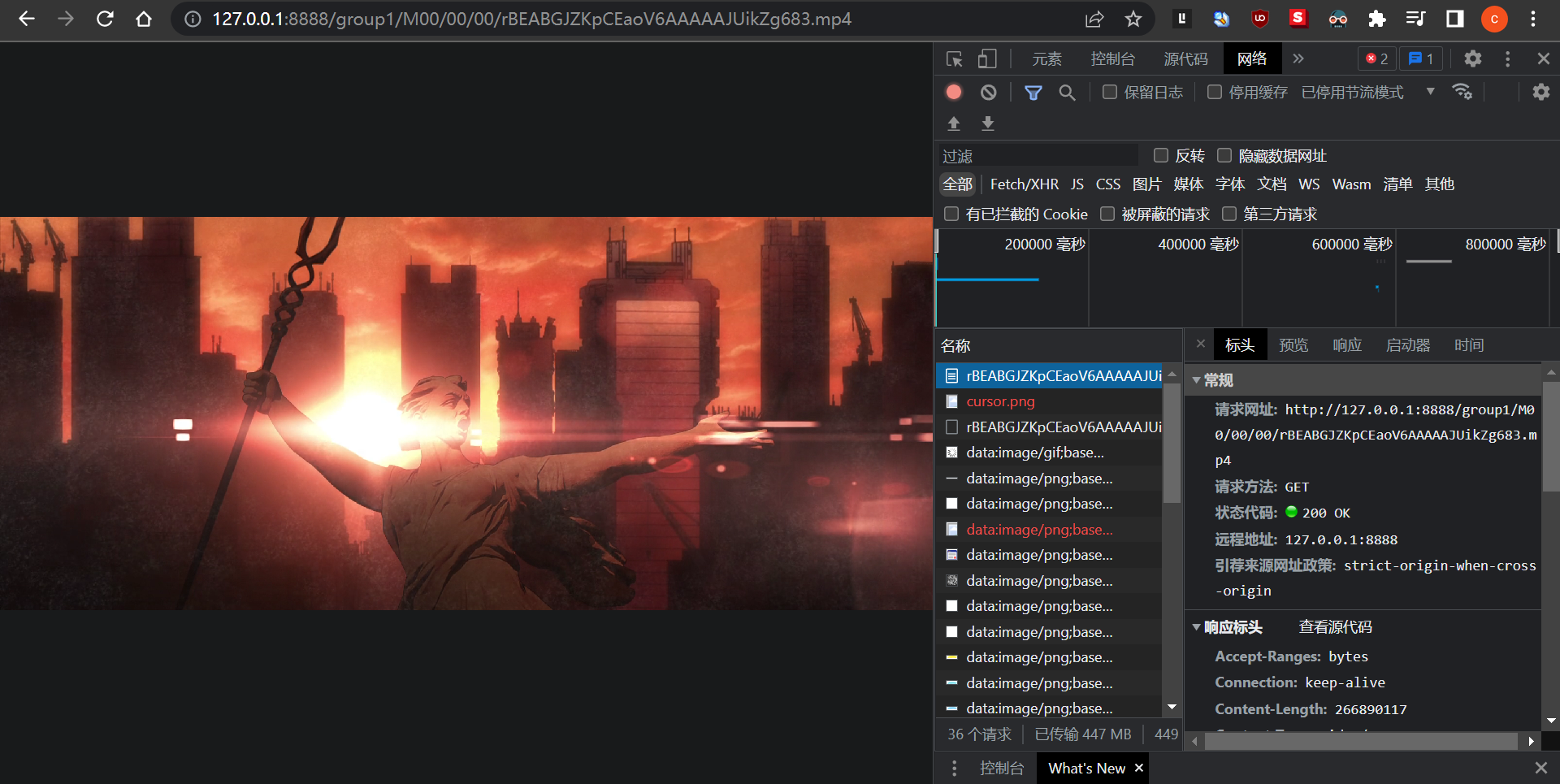Screen dimensions: 1560x784
Task: Show more DevTools tabs chevron
Action: tap(1298, 58)
